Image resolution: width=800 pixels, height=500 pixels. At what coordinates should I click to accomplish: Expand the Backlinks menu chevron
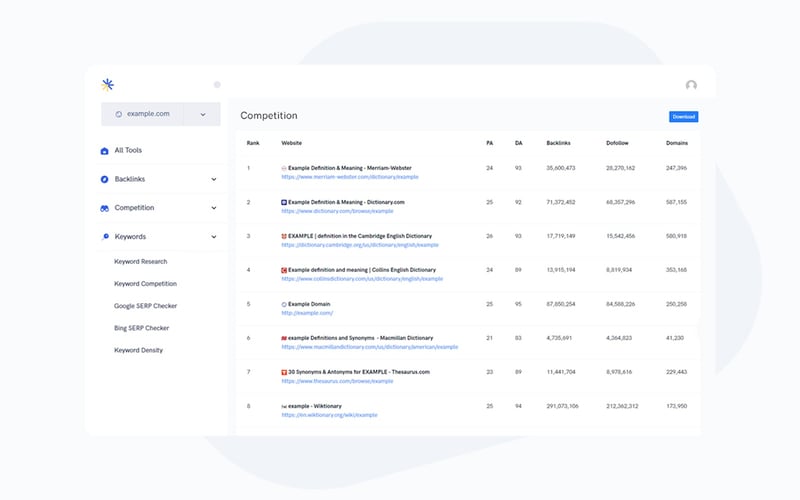[x=214, y=179]
